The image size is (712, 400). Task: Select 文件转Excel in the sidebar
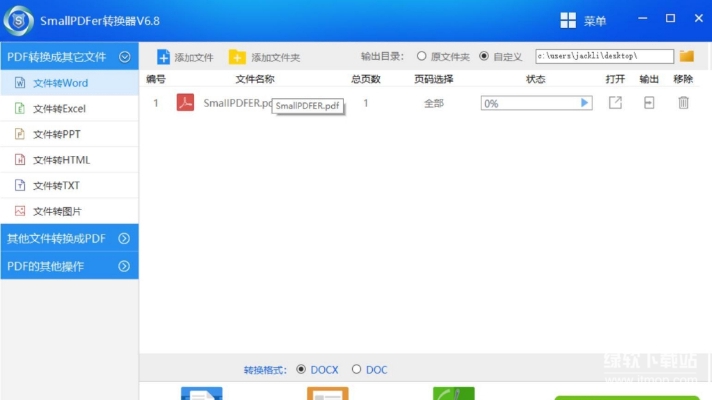point(69,109)
